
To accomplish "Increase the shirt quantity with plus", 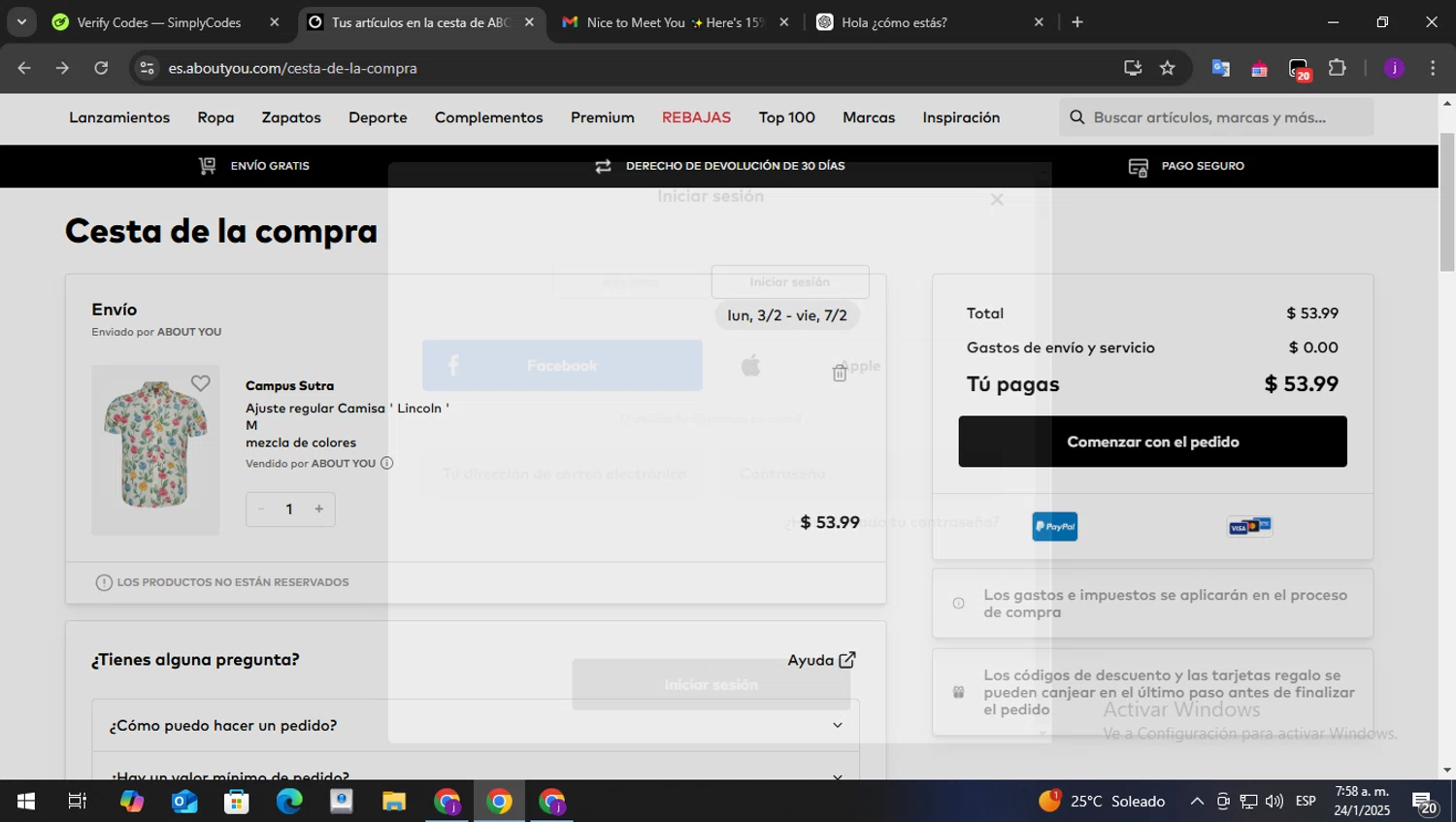I will 318,509.
